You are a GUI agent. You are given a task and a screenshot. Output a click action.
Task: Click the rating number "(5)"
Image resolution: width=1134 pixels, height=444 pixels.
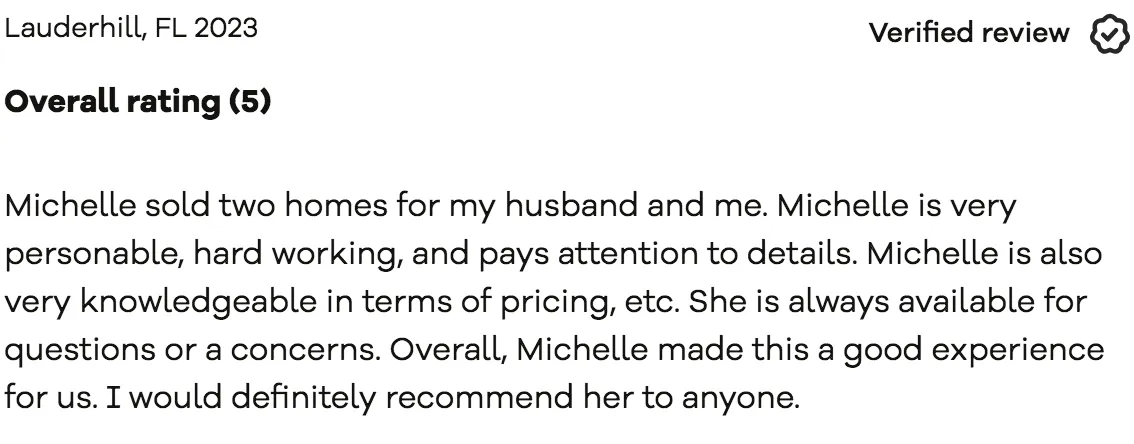[x=250, y=101]
